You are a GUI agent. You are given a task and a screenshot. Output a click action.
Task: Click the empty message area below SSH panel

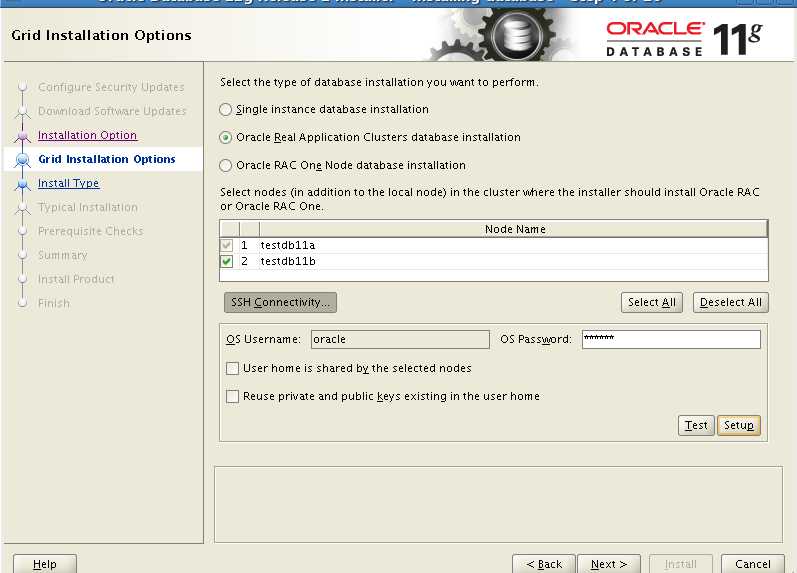click(x=498, y=504)
